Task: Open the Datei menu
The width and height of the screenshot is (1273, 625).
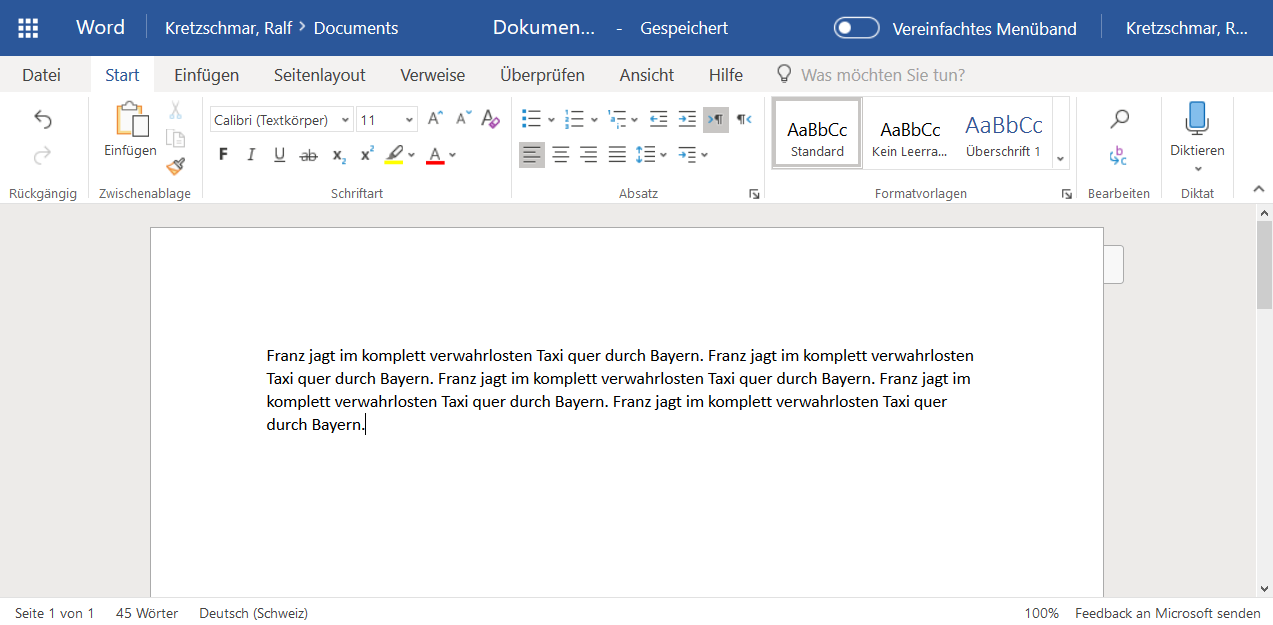Action: point(41,75)
